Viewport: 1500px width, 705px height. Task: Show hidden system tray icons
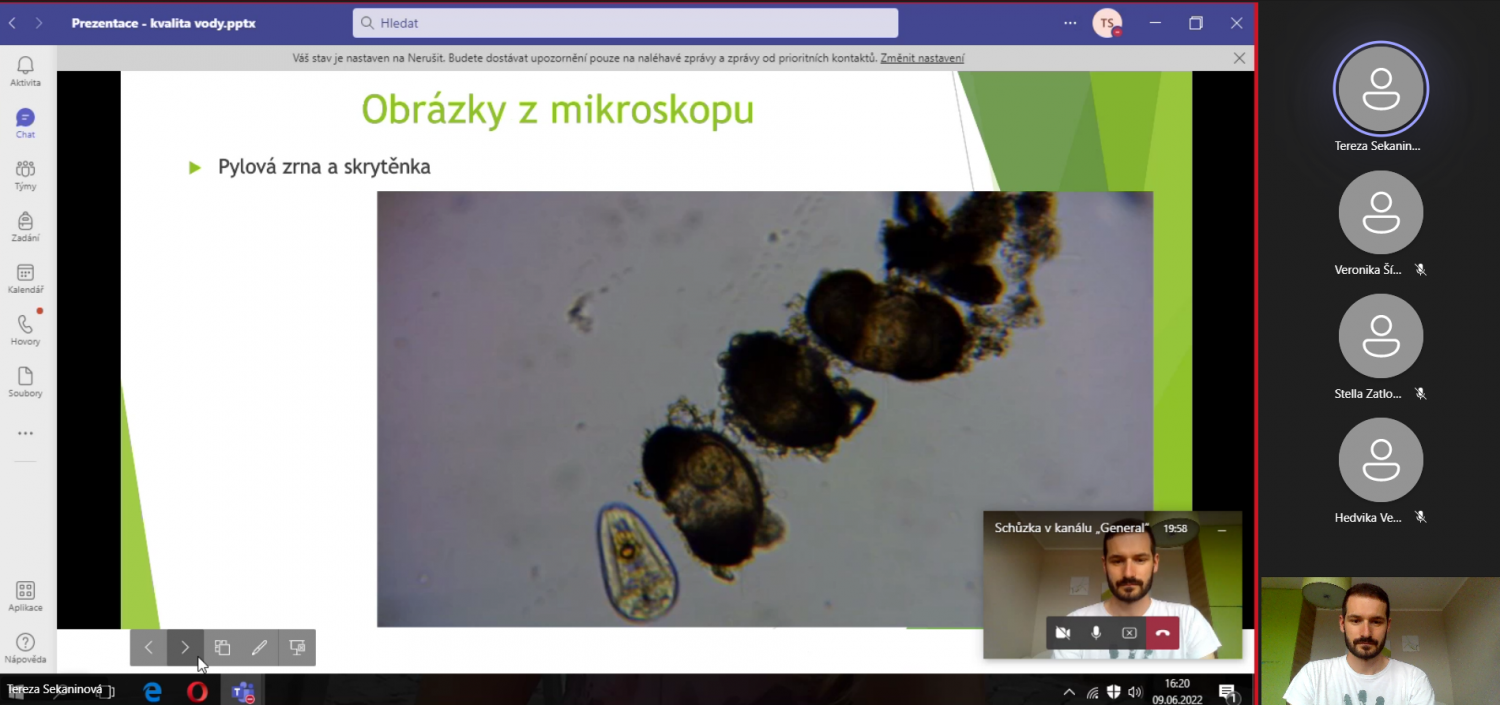pyautogui.click(x=1069, y=692)
